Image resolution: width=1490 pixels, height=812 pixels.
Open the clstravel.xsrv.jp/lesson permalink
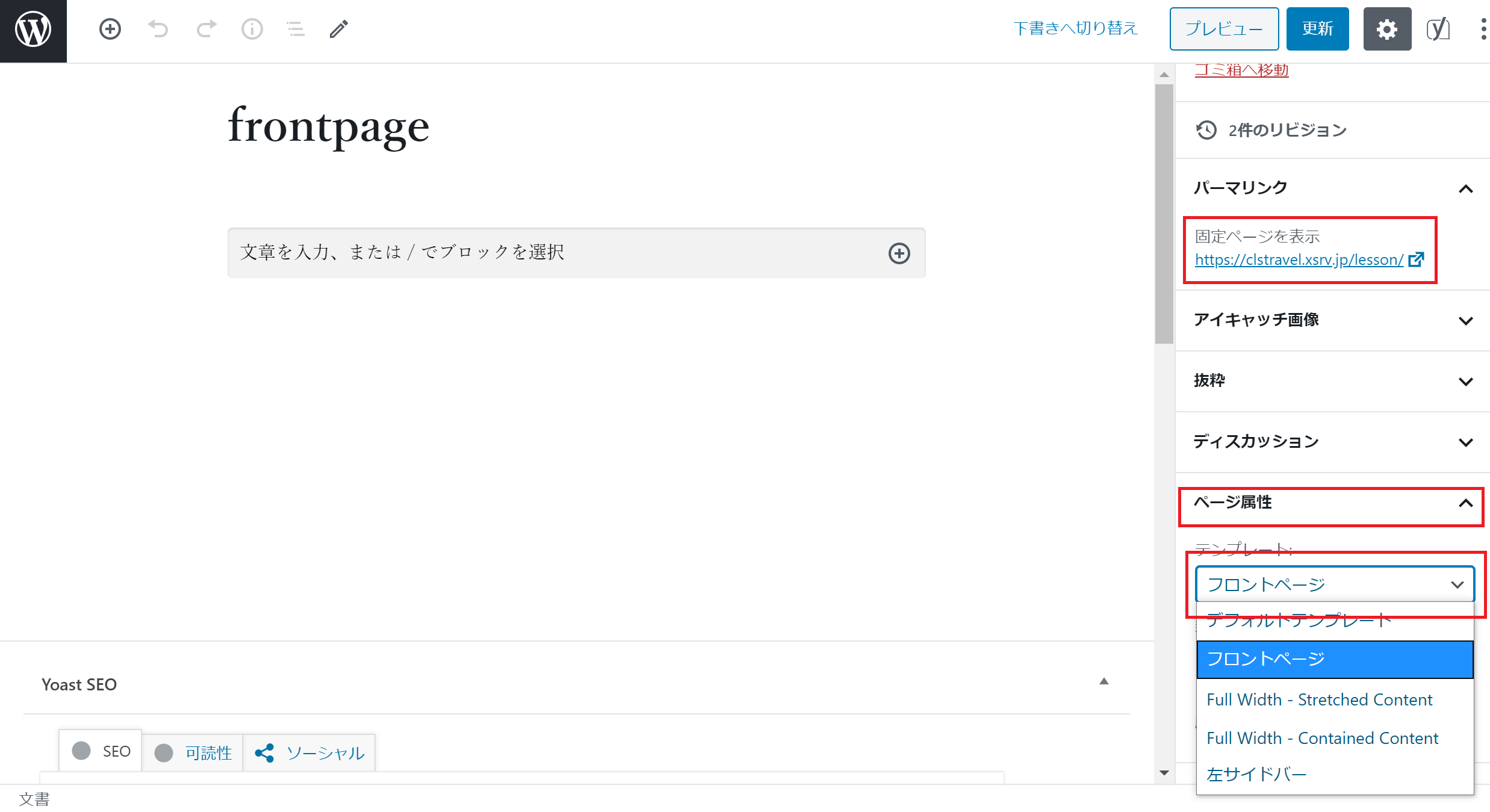click(x=1299, y=259)
